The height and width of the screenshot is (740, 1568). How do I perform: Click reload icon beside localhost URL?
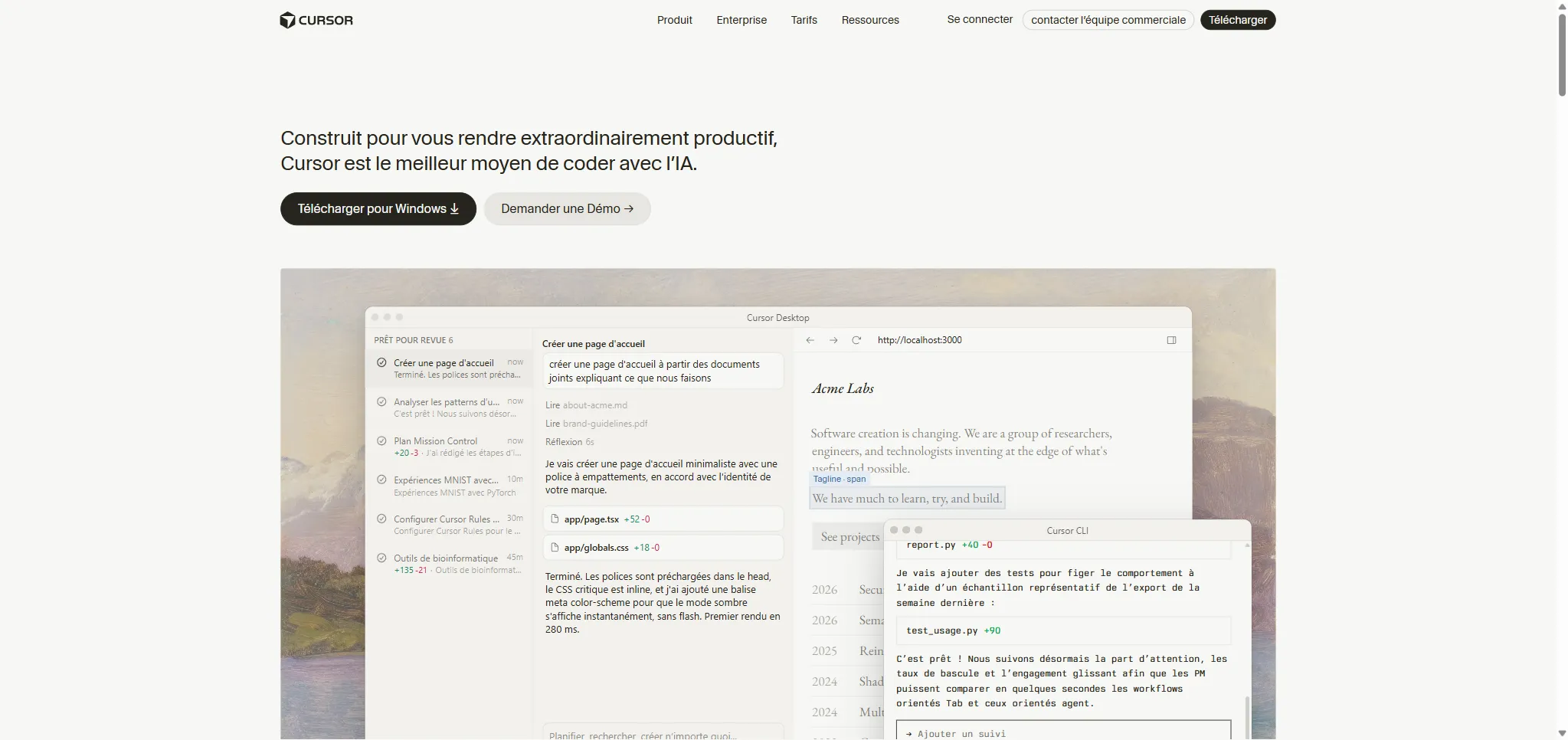856,340
